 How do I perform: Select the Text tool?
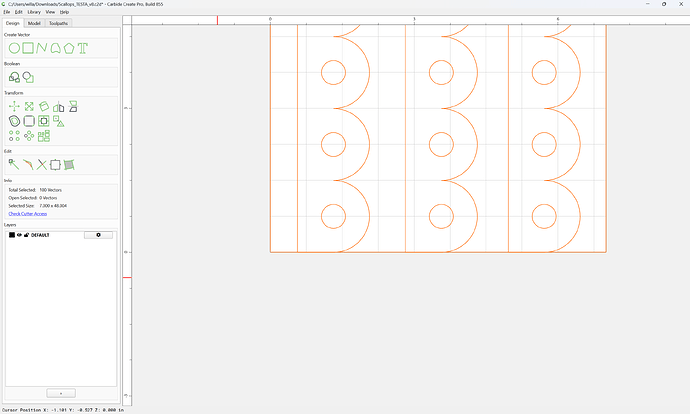tap(83, 48)
